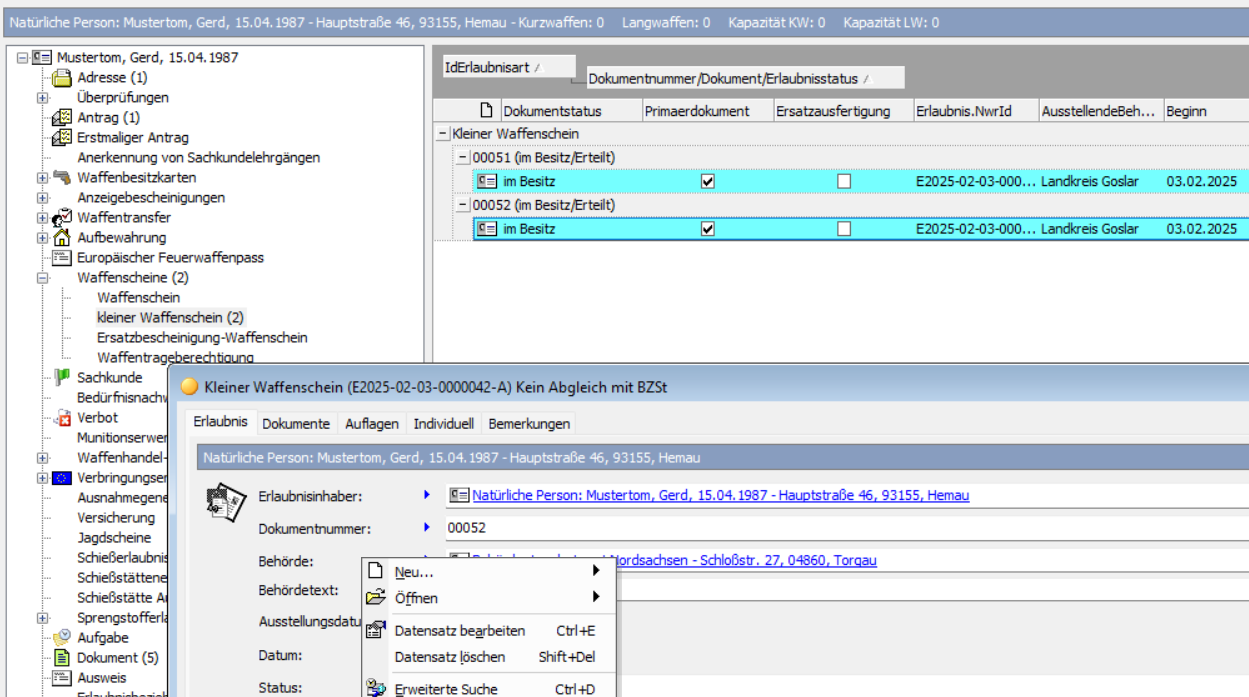Click the Erweiterte Suche menu icon
This screenshot has width=1249, height=697.
(376, 688)
